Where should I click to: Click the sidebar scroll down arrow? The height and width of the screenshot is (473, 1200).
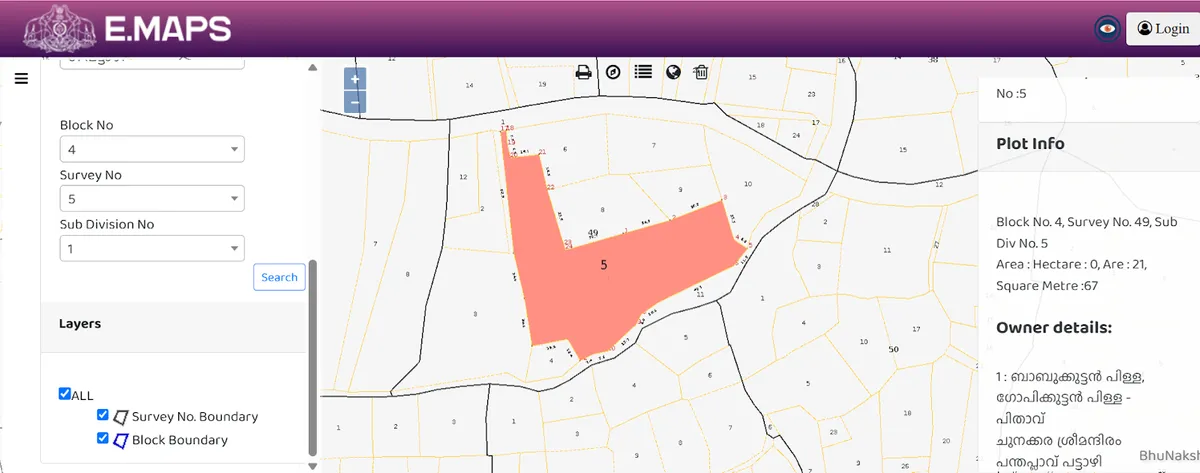[x=312, y=466]
